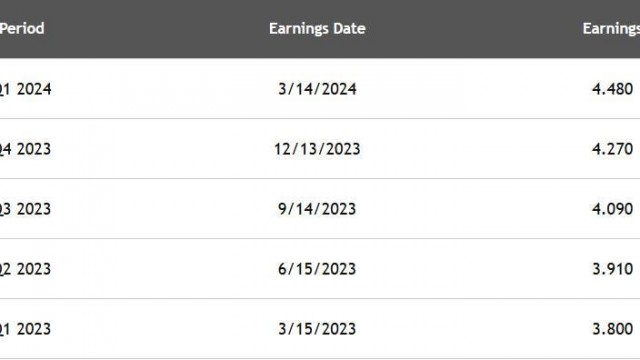Select the 4.090 earnings value
Image resolution: width=640 pixels, height=360 pixels.
[x=612, y=209]
